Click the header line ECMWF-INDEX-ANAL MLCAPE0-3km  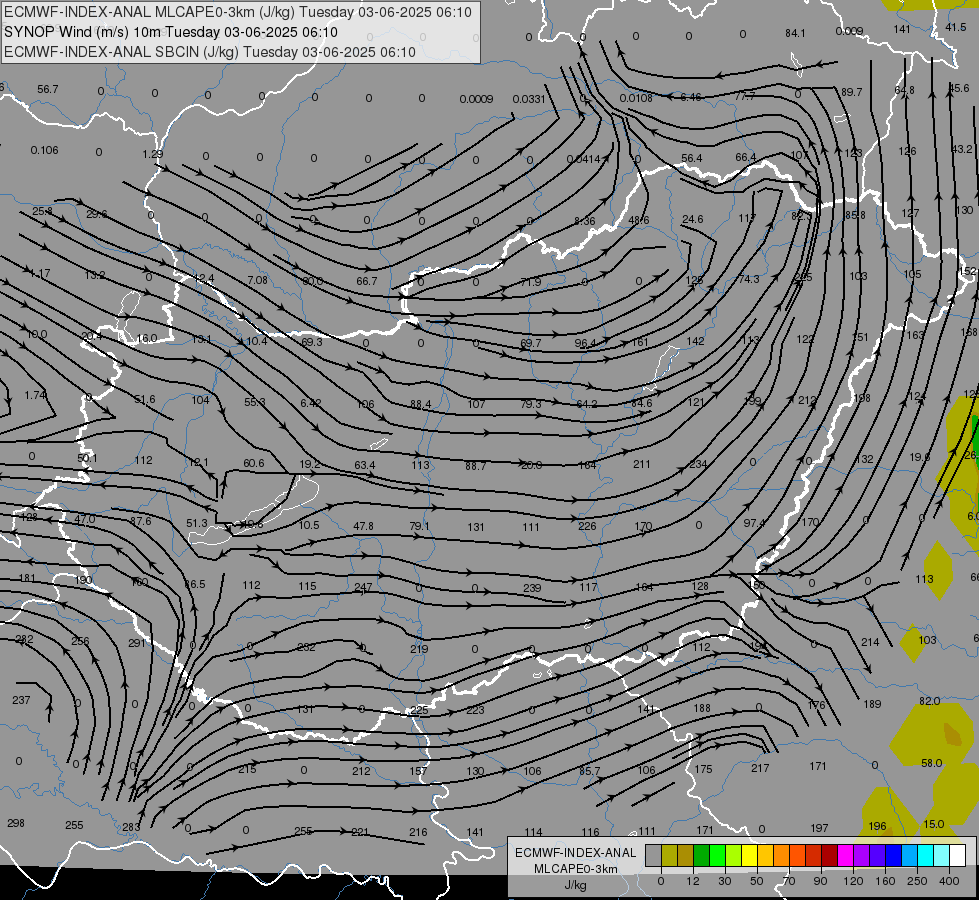pos(238,12)
